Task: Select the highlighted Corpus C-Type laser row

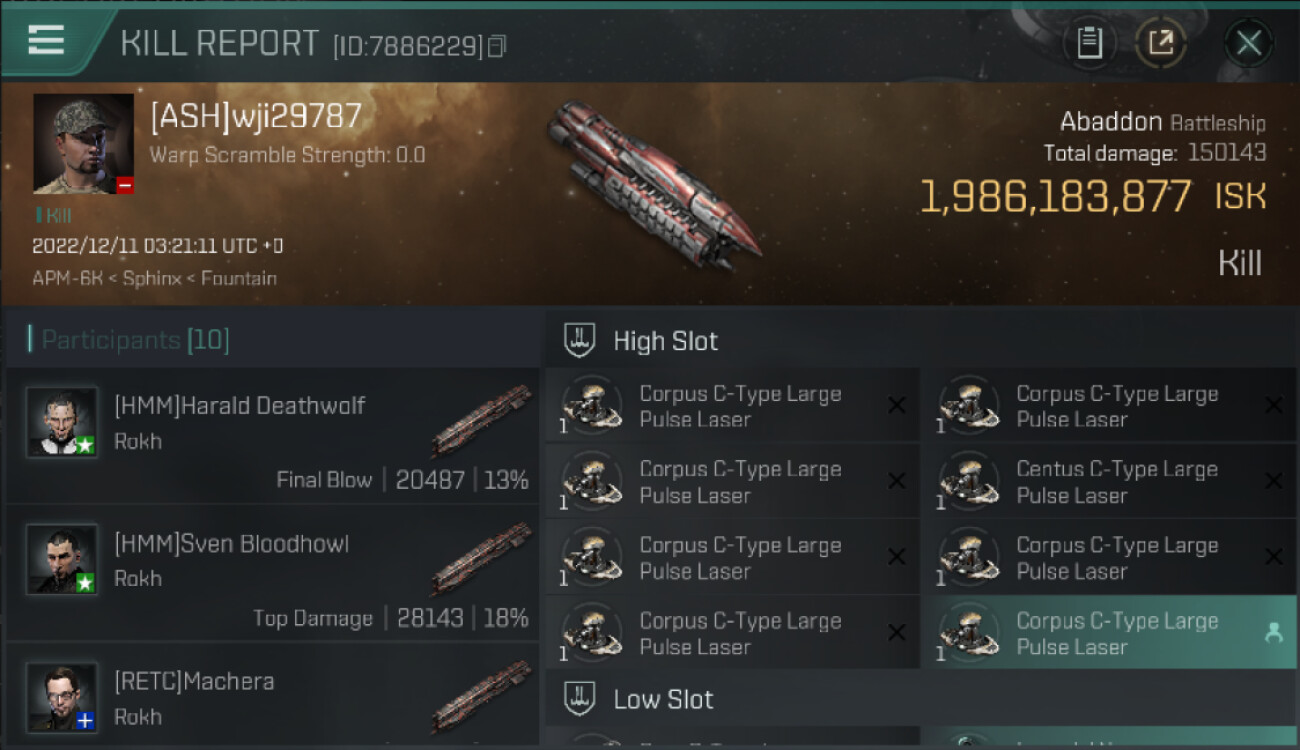Action: [x=1107, y=633]
